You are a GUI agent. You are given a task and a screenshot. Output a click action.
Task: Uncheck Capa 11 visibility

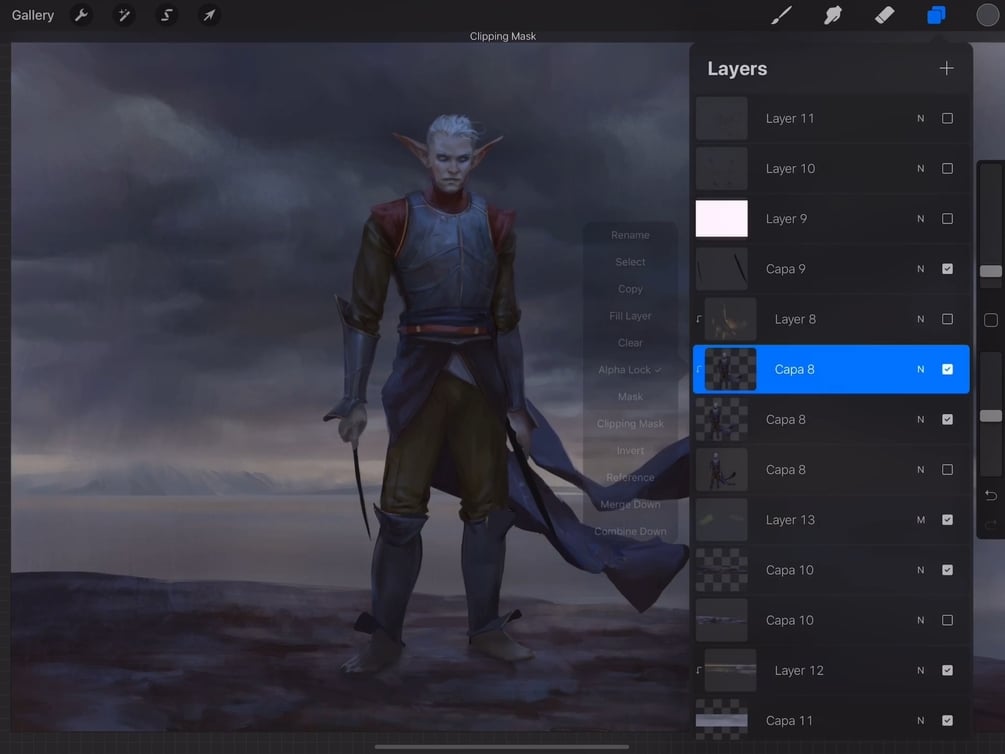(947, 721)
